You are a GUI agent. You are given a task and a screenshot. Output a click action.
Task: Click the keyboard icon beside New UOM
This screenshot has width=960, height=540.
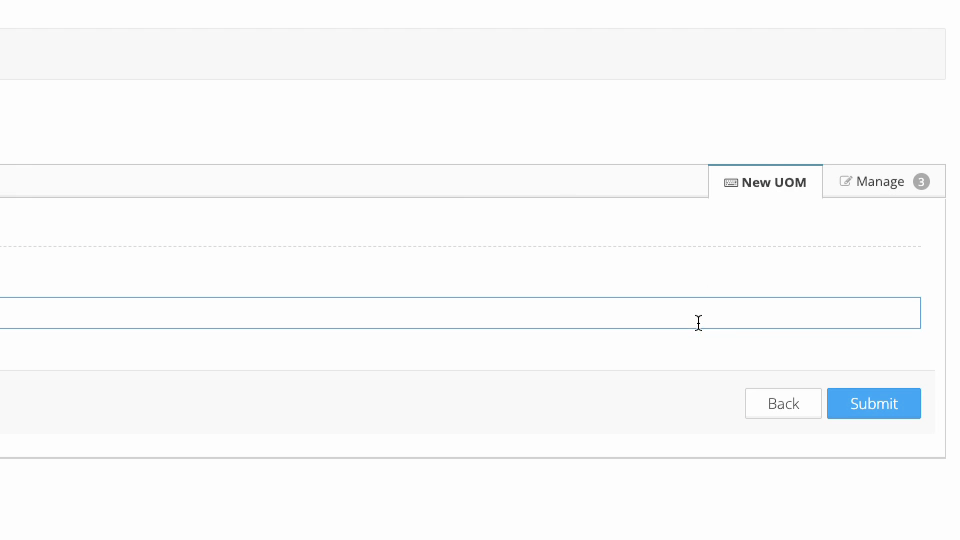730,182
